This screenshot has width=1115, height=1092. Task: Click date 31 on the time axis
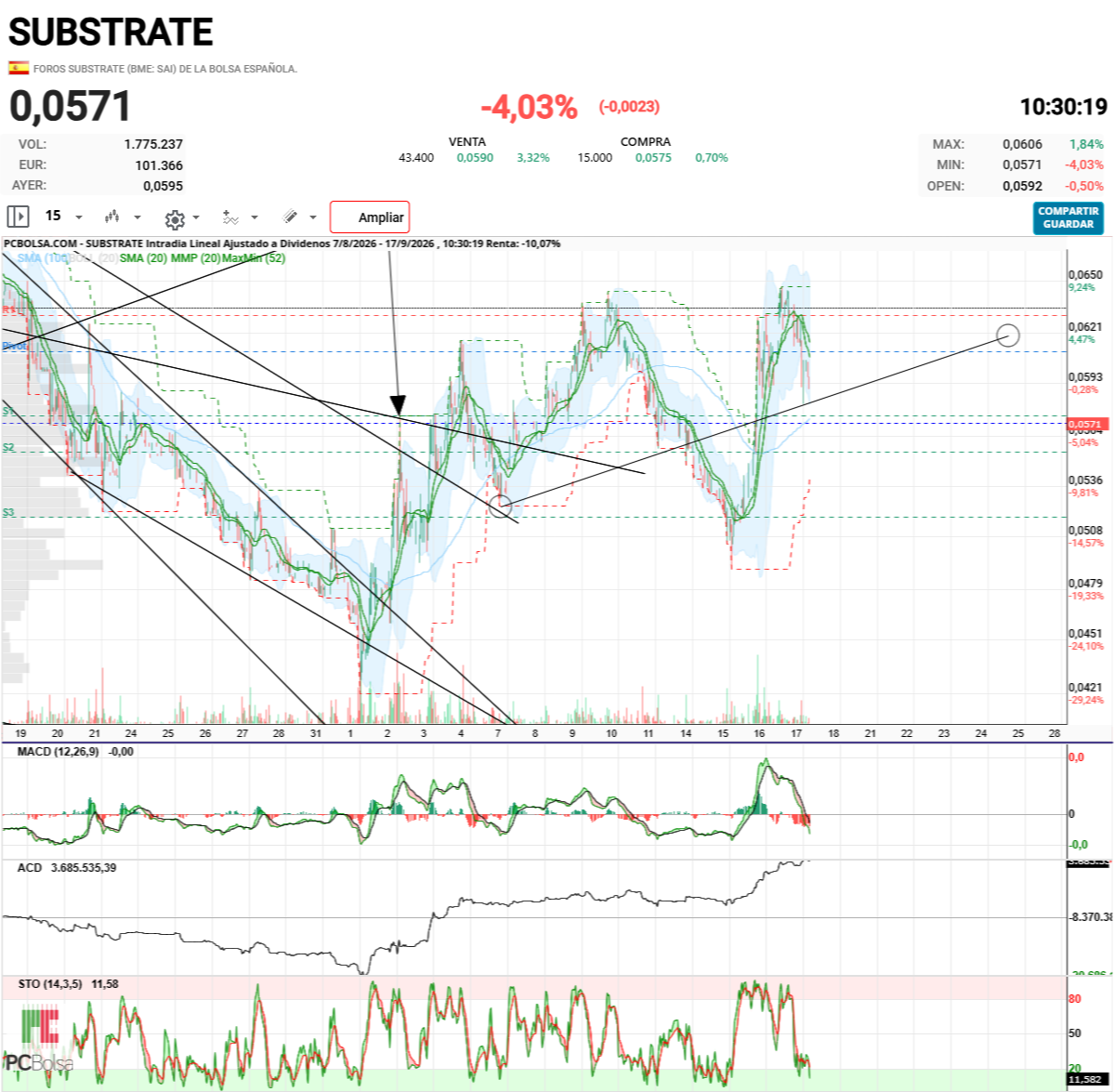pos(315,733)
